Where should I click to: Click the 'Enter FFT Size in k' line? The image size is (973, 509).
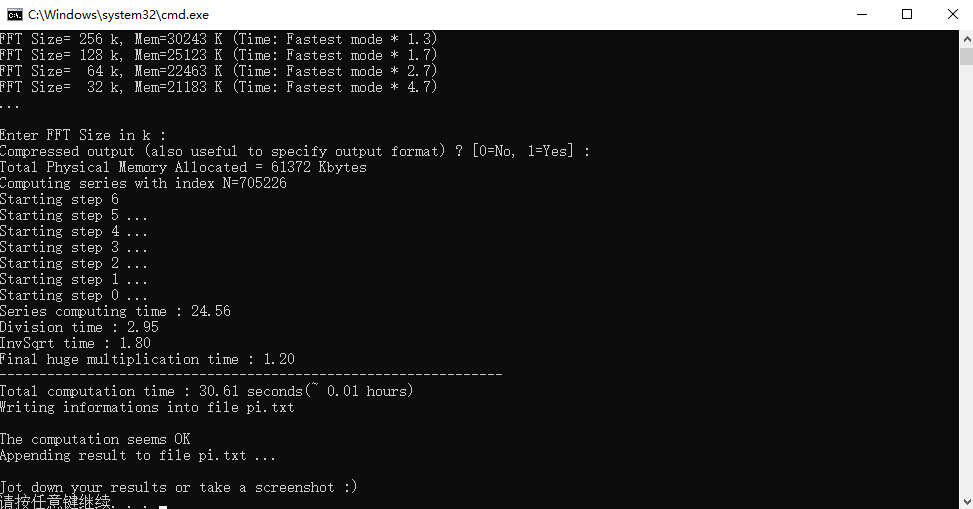tap(83, 135)
